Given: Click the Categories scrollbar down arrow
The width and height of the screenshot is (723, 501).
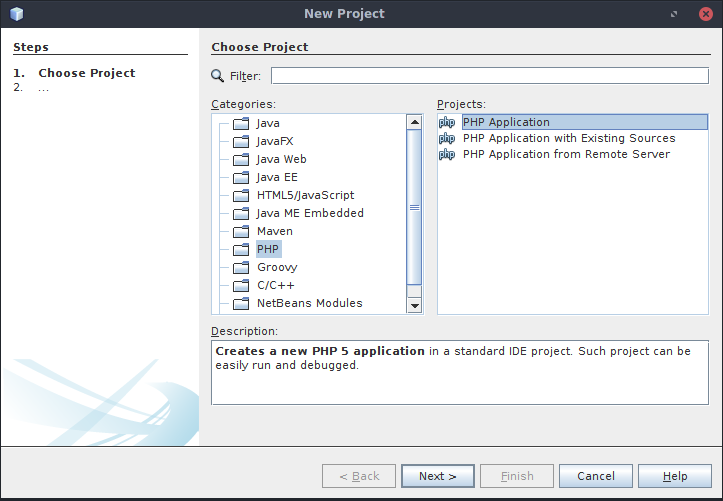Looking at the screenshot, I should point(415,306).
